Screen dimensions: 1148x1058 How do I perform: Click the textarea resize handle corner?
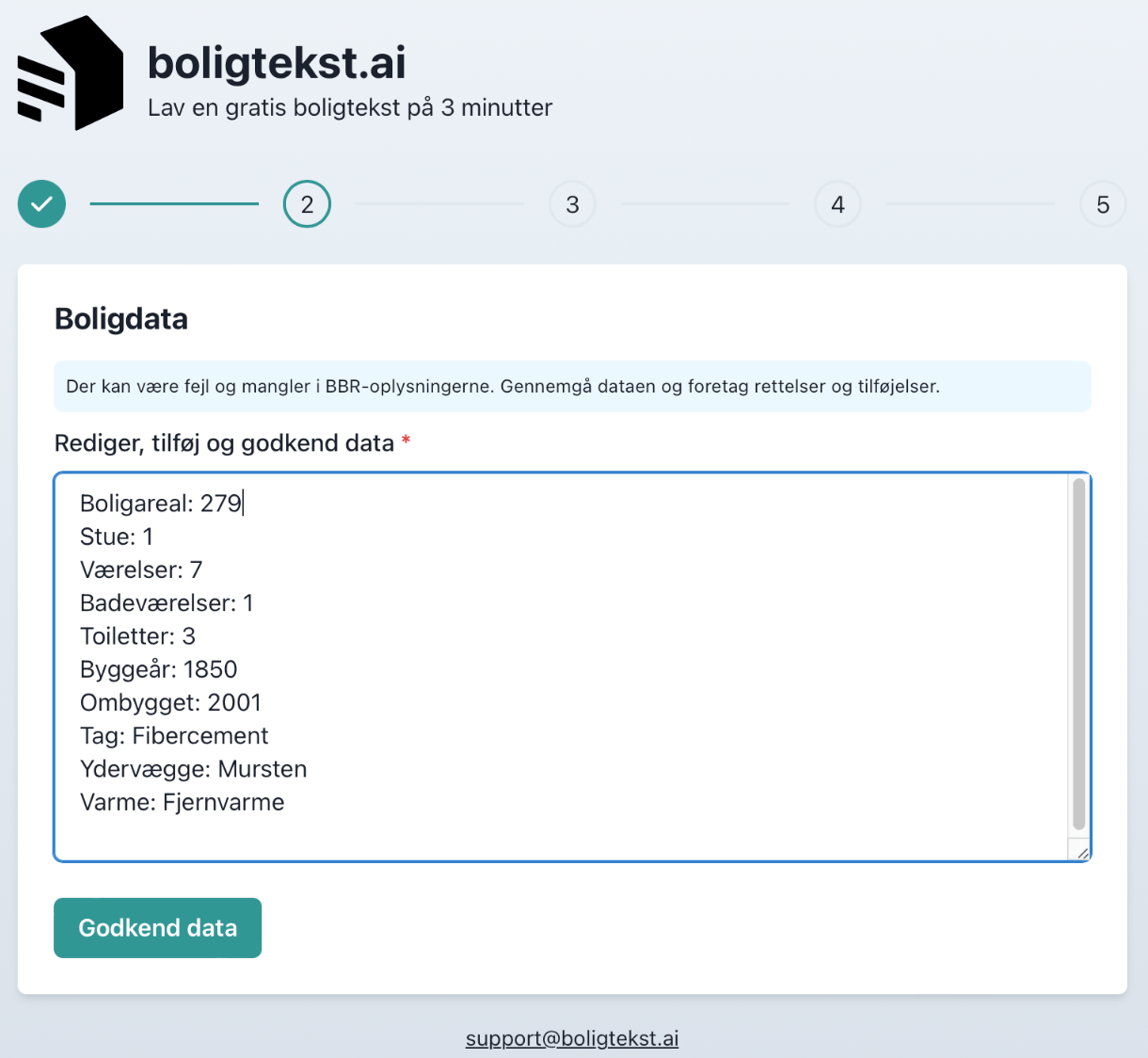(1082, 853)
